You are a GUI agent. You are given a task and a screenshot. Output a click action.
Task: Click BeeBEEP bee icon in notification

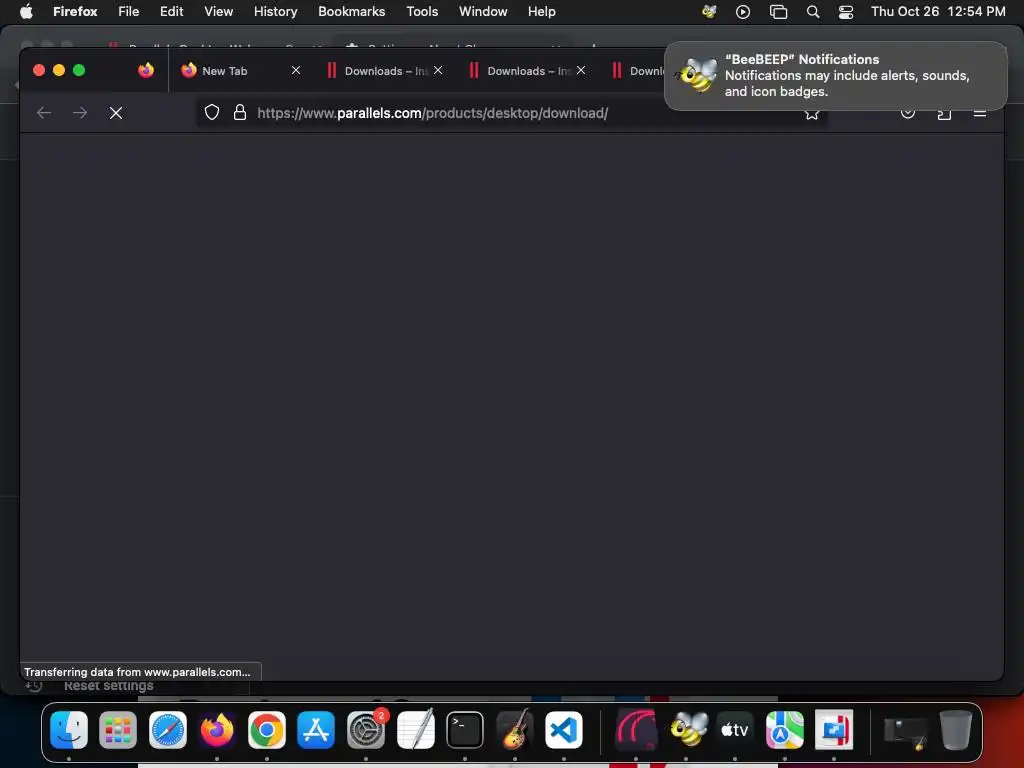[696, 75]
